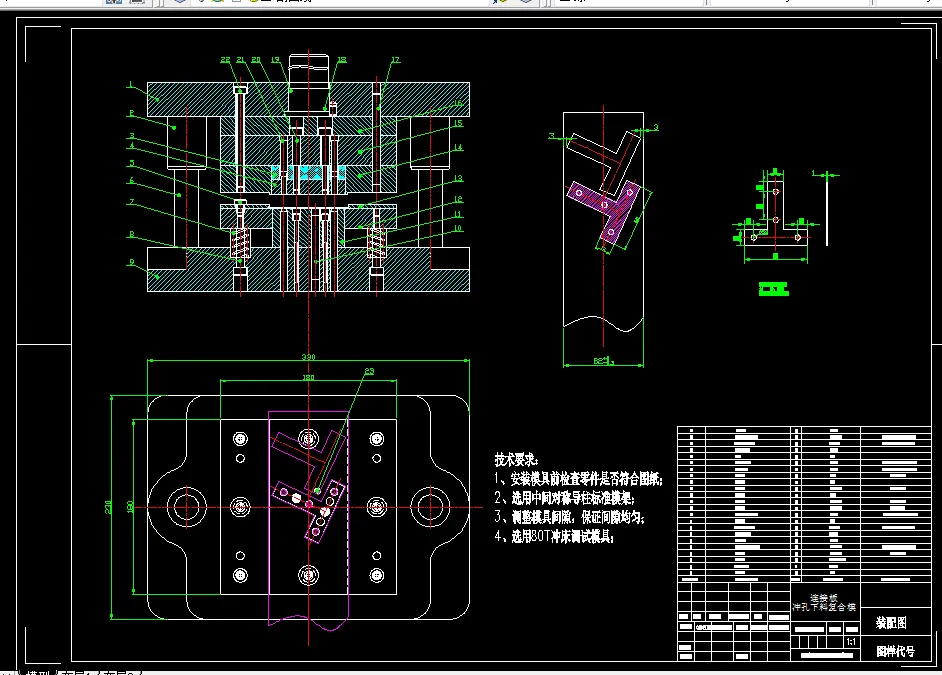Select the green filled label under the part detail
Viewport: 942px width, 675px height.
pyautogui.click(x=773, y=289)
